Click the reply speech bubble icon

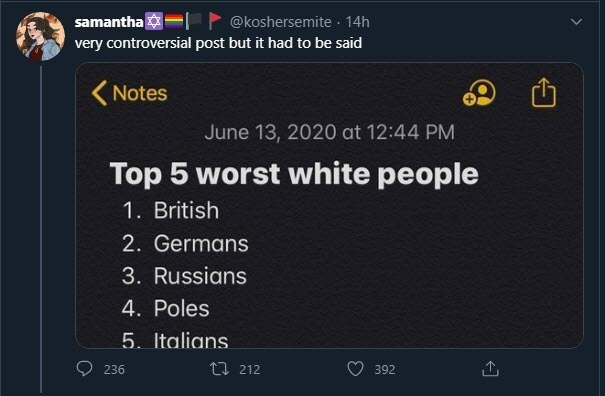click(x=84, y=369)
